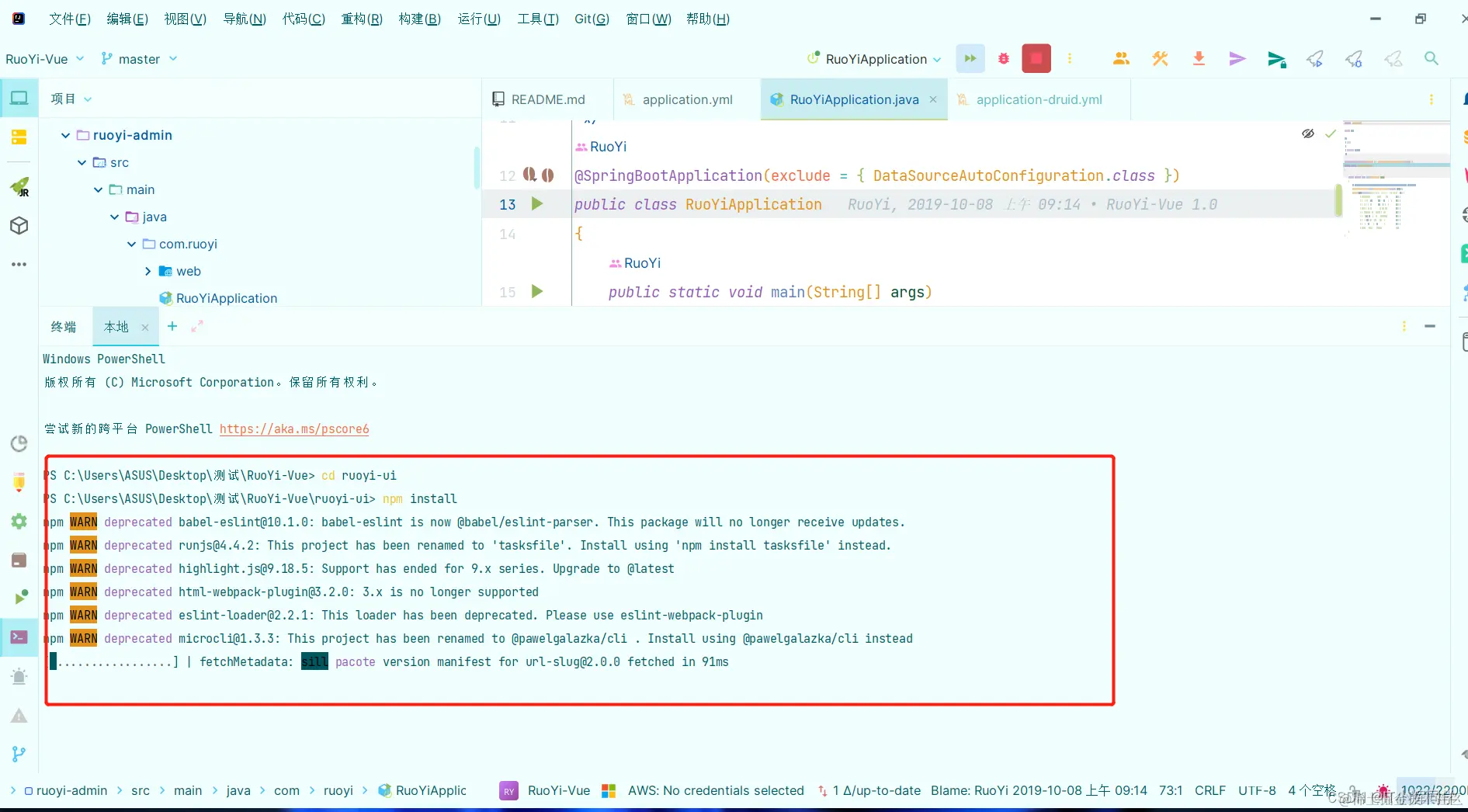1468x812 pixels.
Task: Switch to the application-druid.yml tab
Action: tap(1039, 99)
